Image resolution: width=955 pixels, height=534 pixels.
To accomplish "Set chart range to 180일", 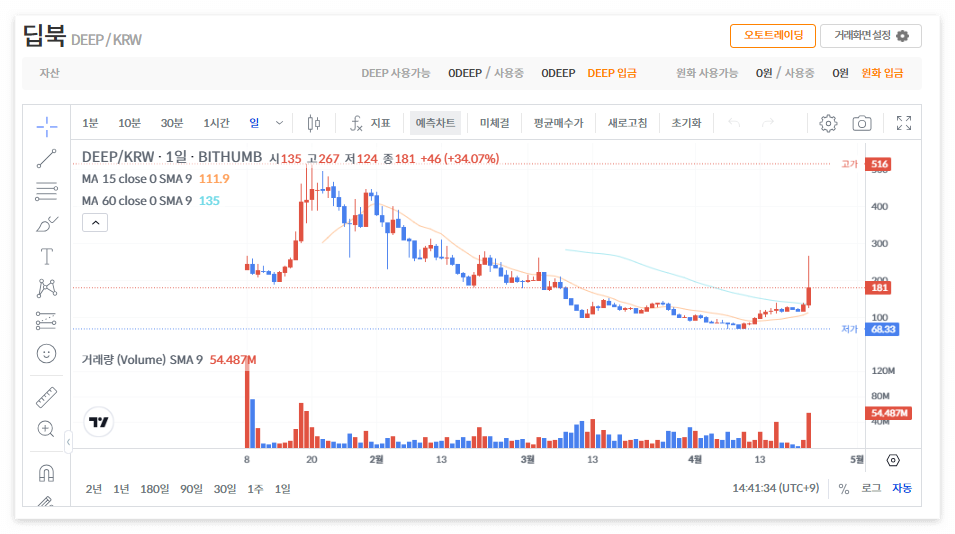I will coord(155,489).
